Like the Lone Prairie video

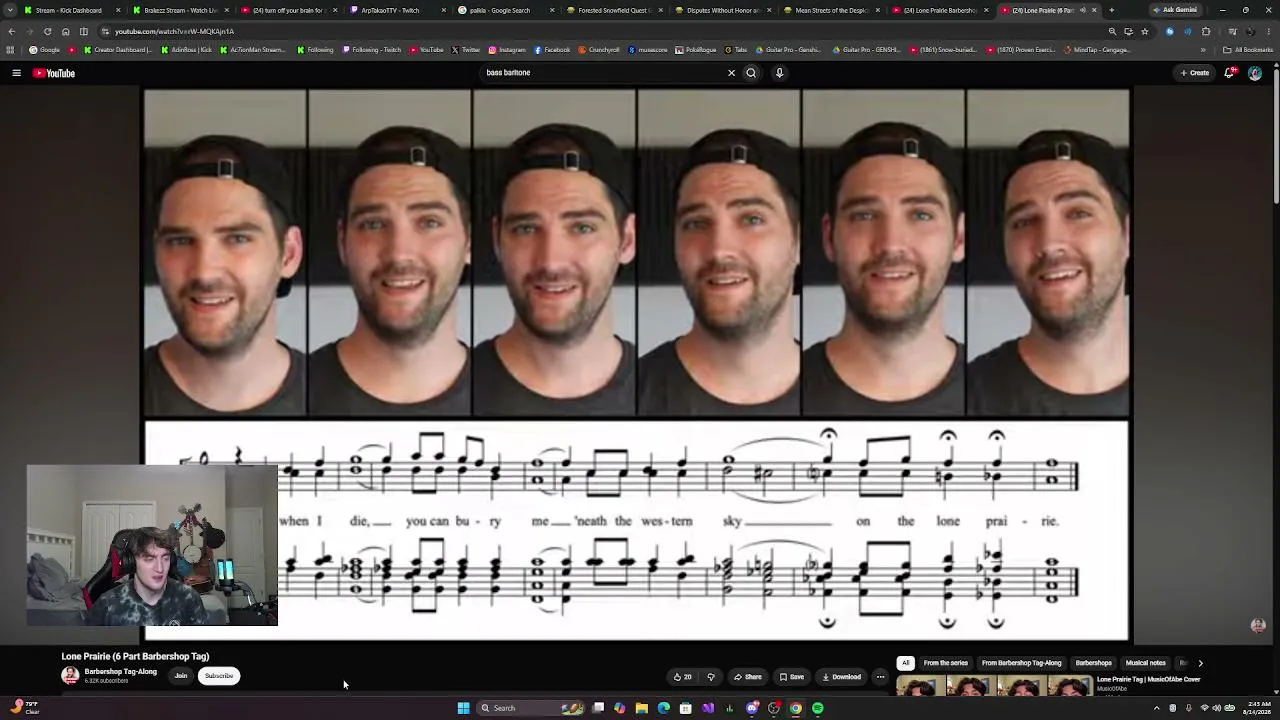683,677
